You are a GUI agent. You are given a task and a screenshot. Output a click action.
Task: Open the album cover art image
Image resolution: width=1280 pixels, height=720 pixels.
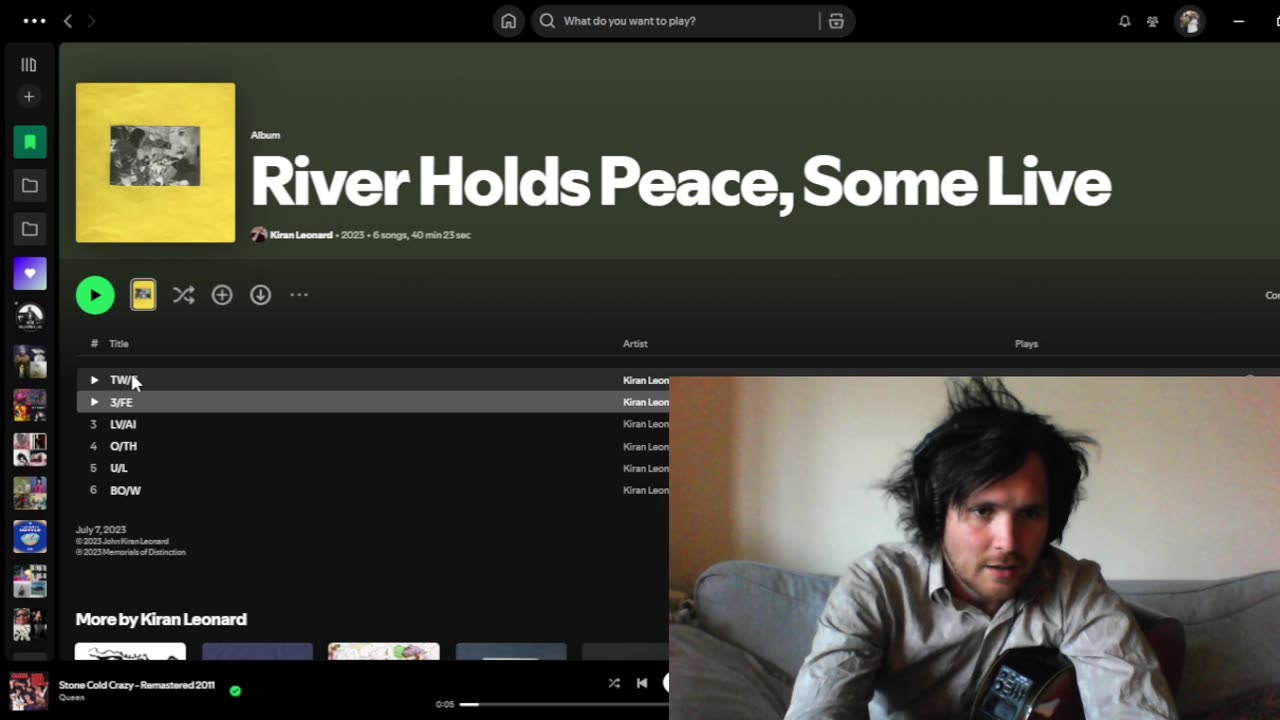pos(155,163)
